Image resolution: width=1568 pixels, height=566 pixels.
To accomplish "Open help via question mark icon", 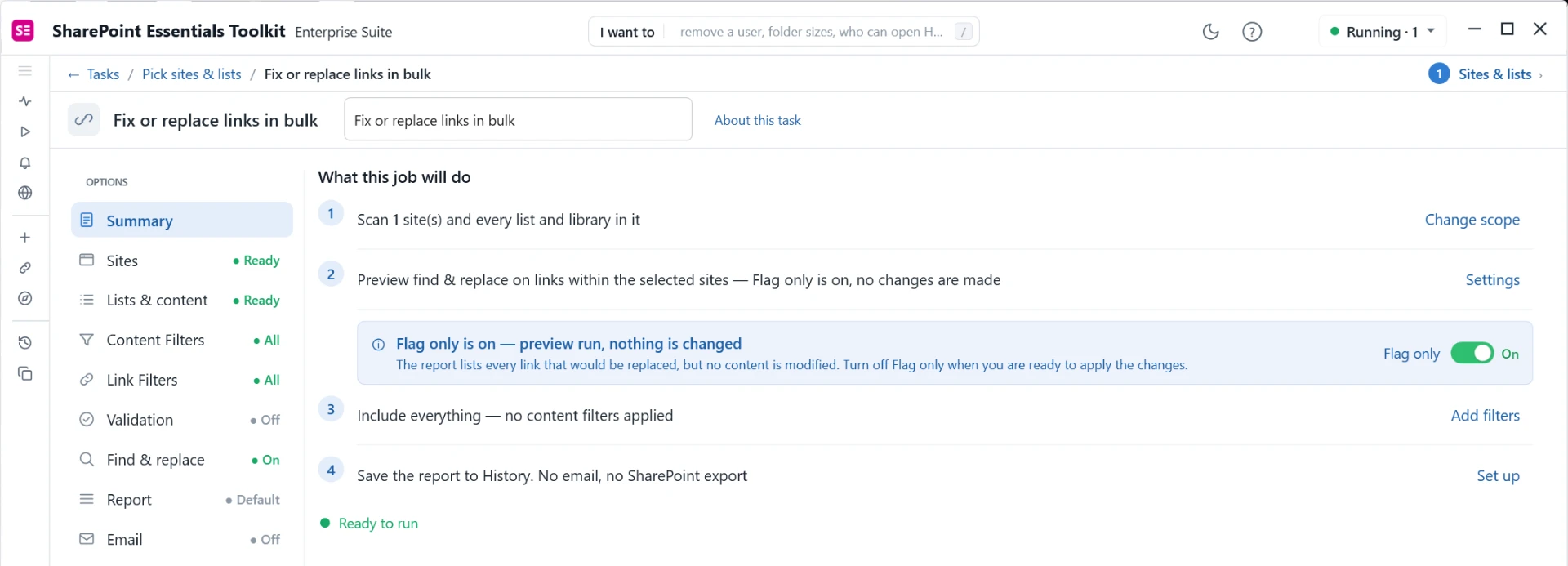I will point(1252,32).
